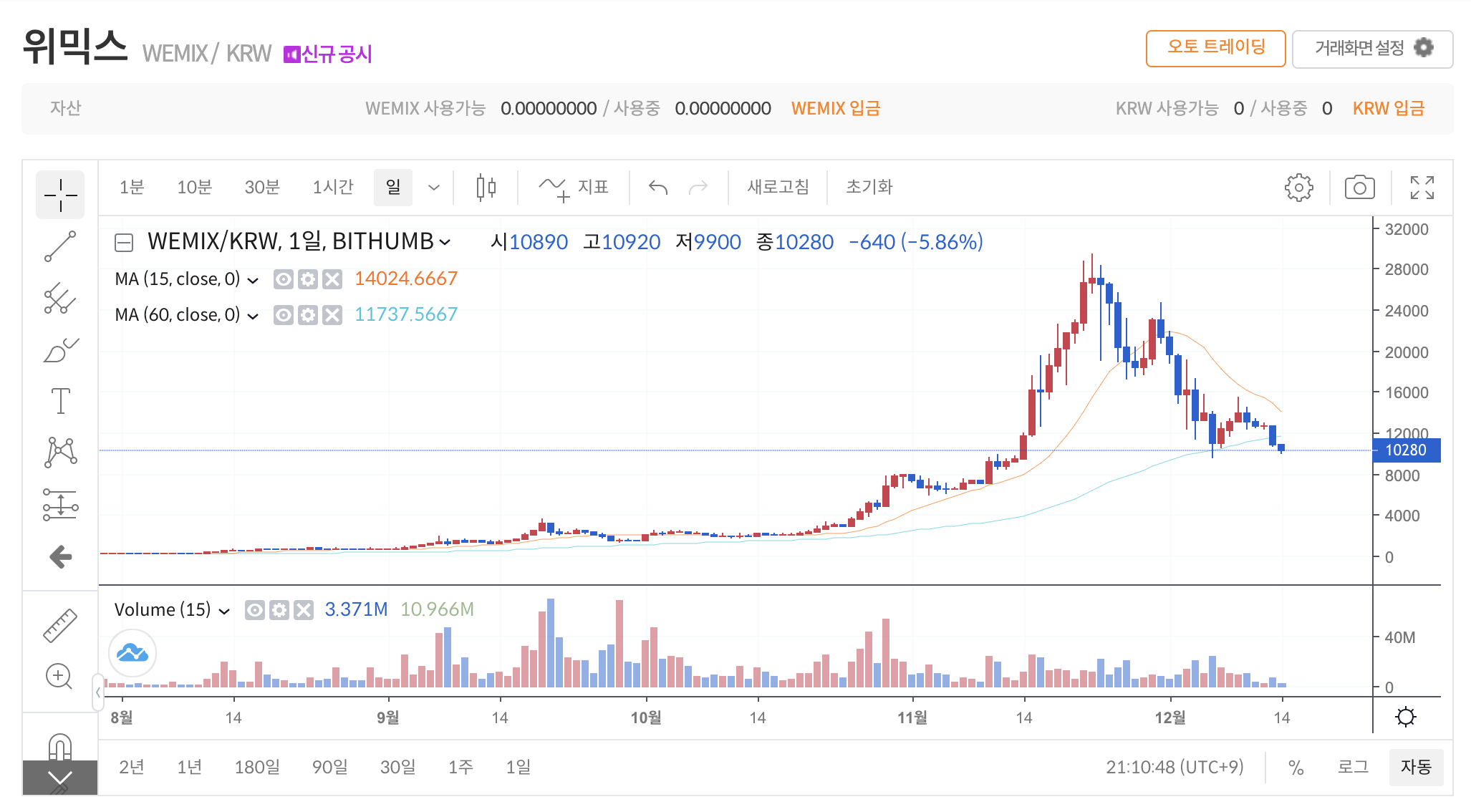The height and width of the screenshot is (812, 1471).
Task: Open chart settings gear icon
Action: (x=1298, y=188)
